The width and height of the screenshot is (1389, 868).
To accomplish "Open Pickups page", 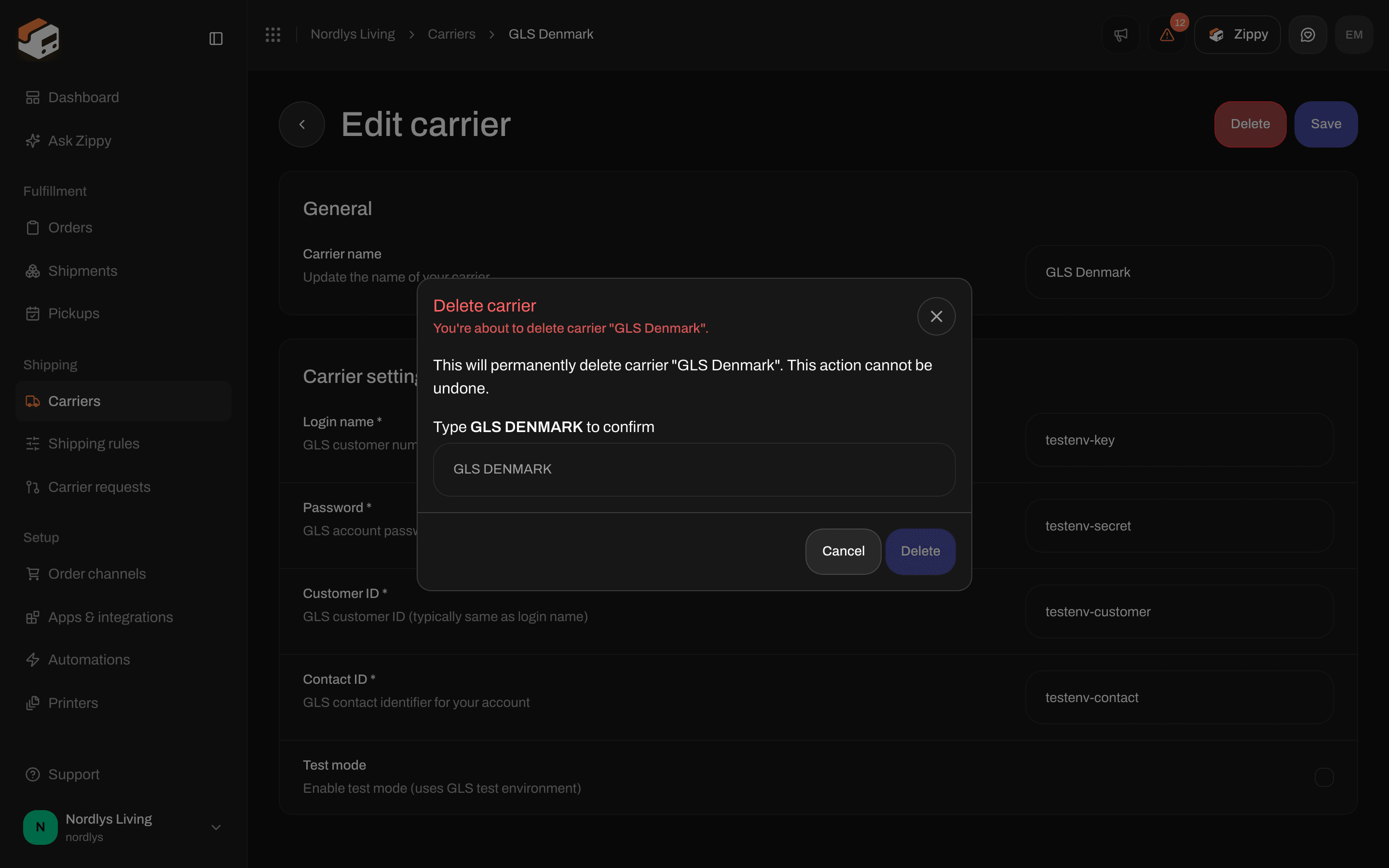I will pos(123,313).
